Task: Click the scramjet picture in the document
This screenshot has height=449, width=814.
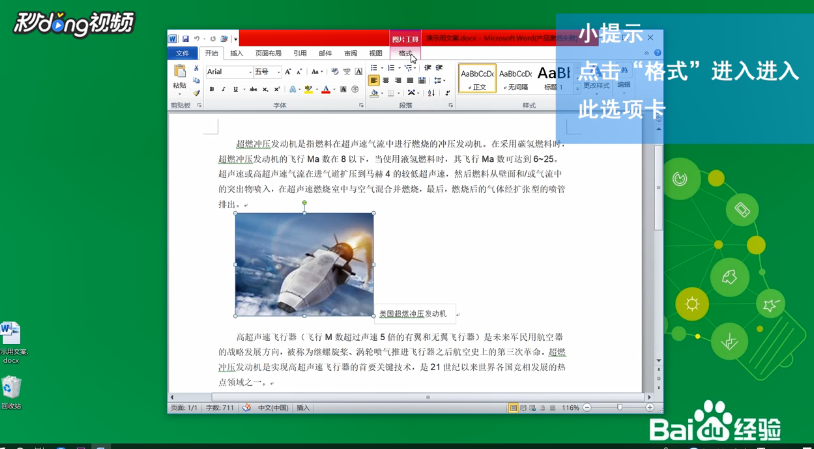Action: click(x=304, y=264)
